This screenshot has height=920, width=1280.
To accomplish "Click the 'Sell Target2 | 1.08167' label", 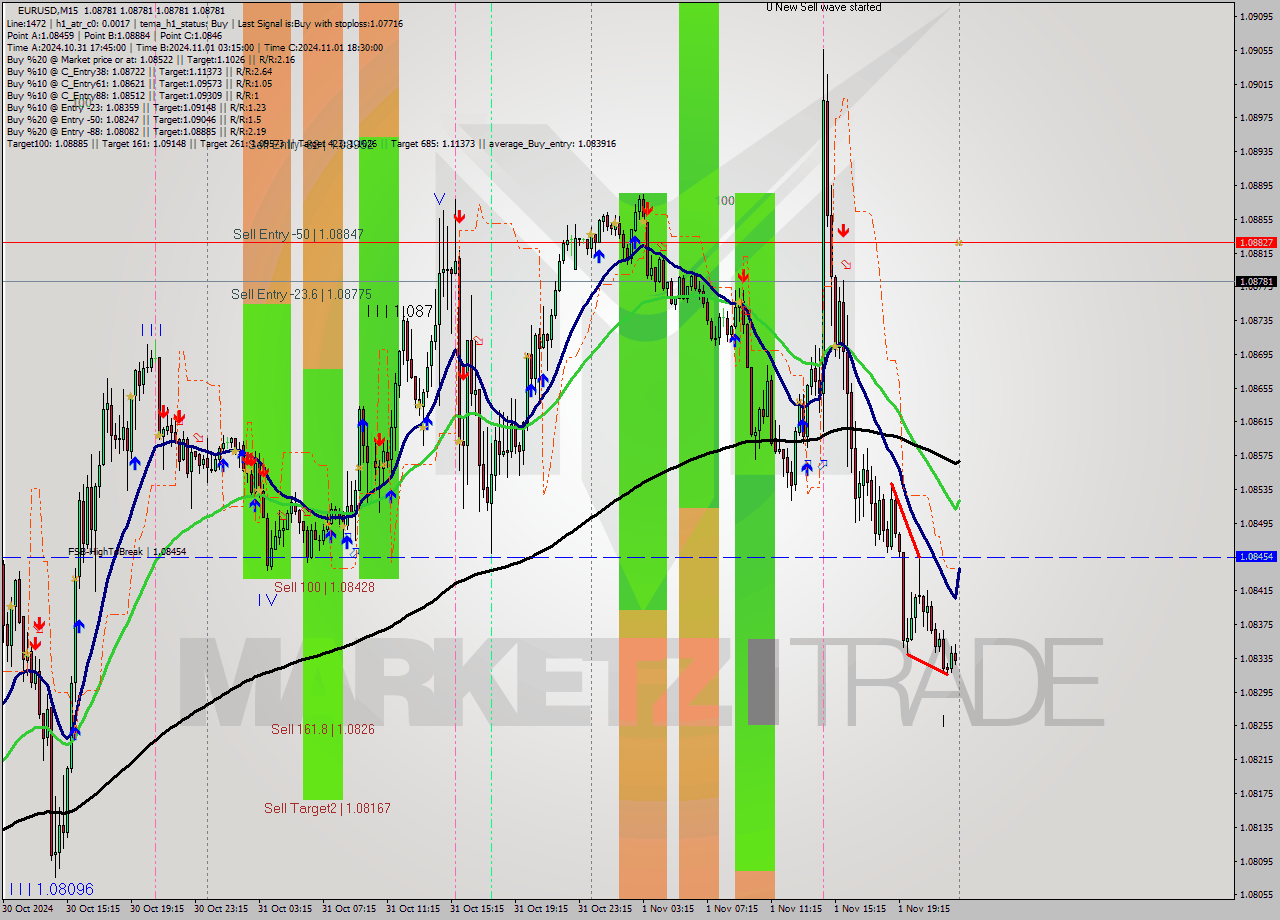I will pyautogui.click(x=327, y=808).
